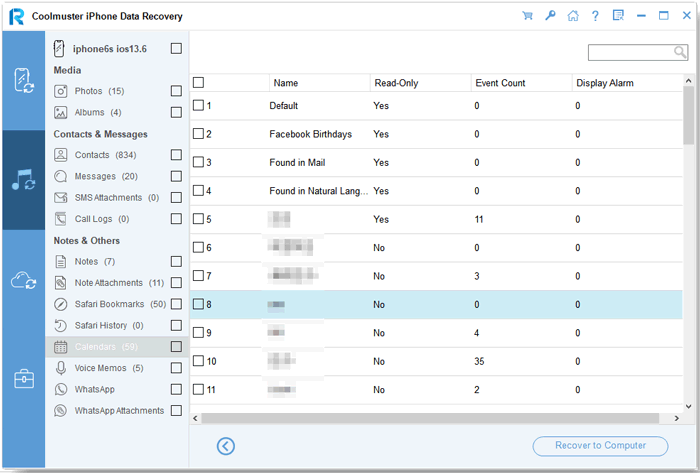Click the Photos category icon
The width and height of the screenshot is (700, 473).
point(60,91)
